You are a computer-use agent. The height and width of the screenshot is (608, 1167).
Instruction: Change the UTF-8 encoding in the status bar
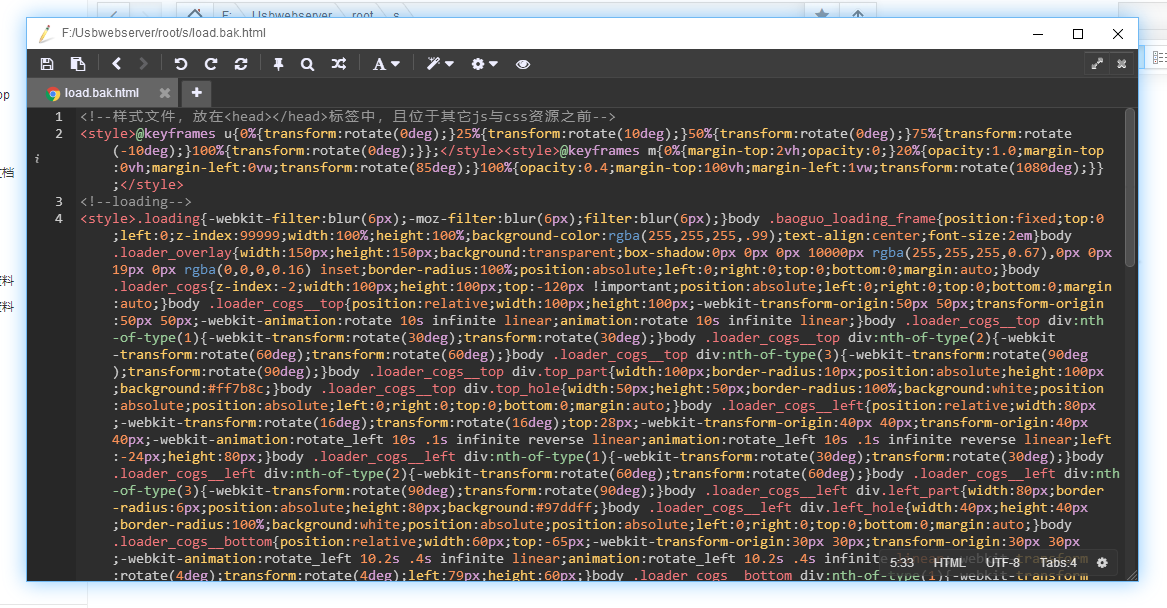coord(1003,563)
